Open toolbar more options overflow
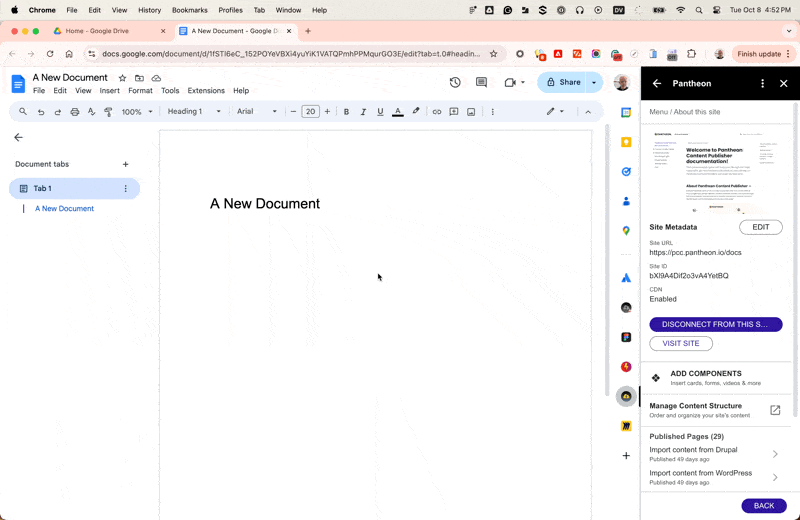 tap(492, 112)
